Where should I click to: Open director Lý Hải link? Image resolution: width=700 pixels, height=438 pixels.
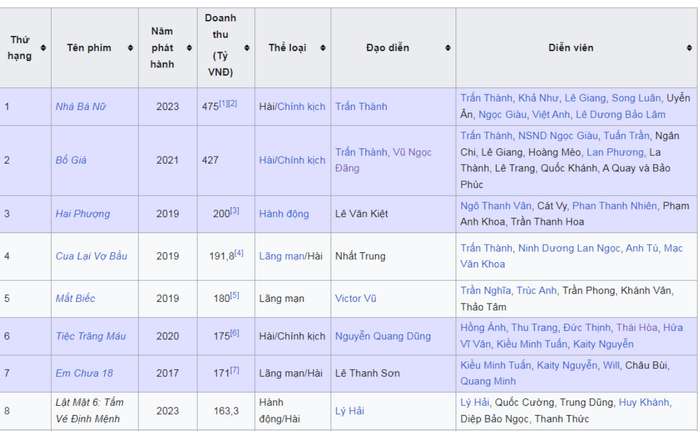(x=350, y=411)
